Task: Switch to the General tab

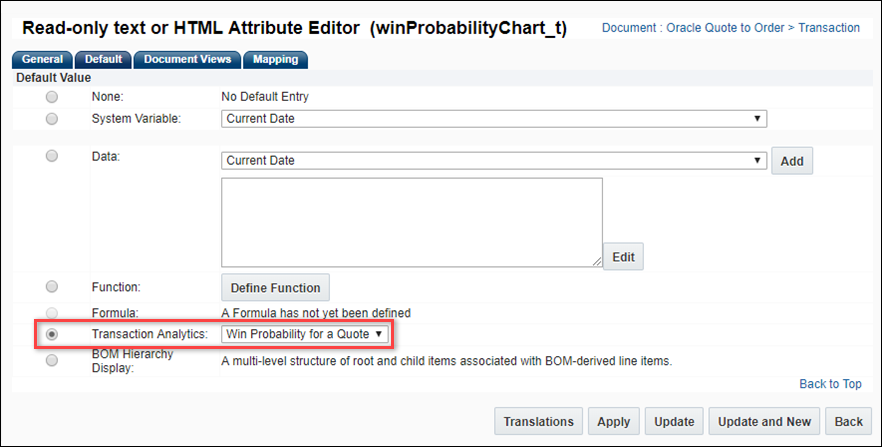Action: click(x=43, y=60)
